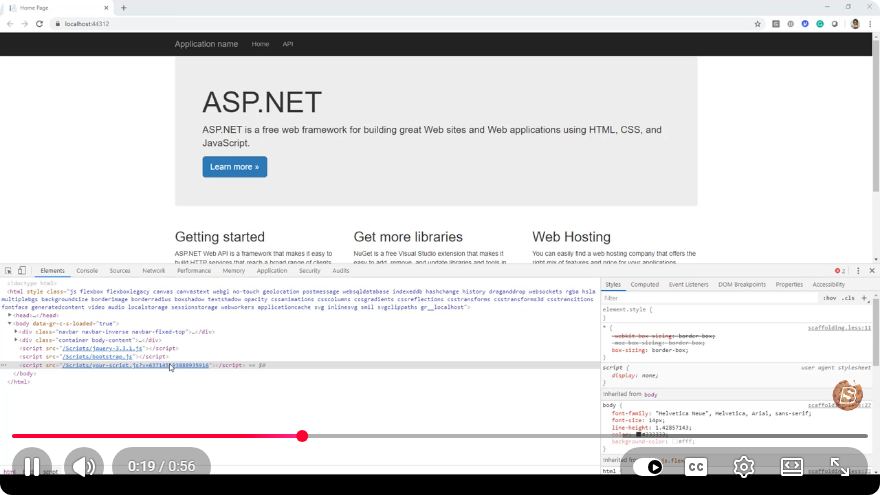The width and height of the screenshot is (880, 495).
Task: Switch to Console tab
Action: (87, 271)
